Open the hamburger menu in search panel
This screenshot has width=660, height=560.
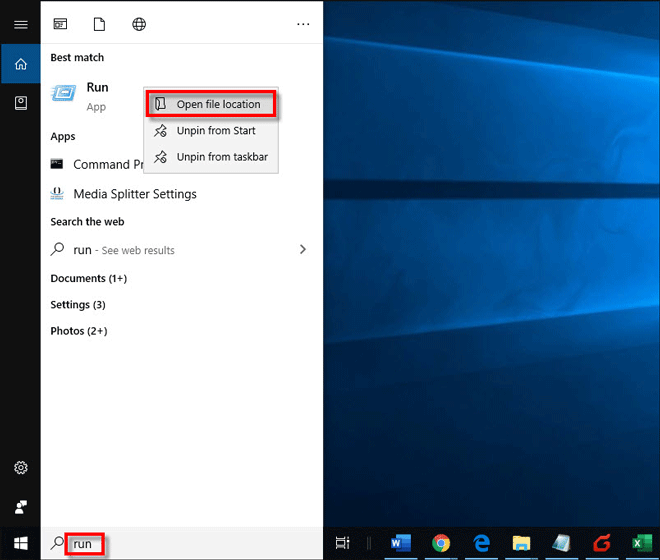[x=21, y=24]
